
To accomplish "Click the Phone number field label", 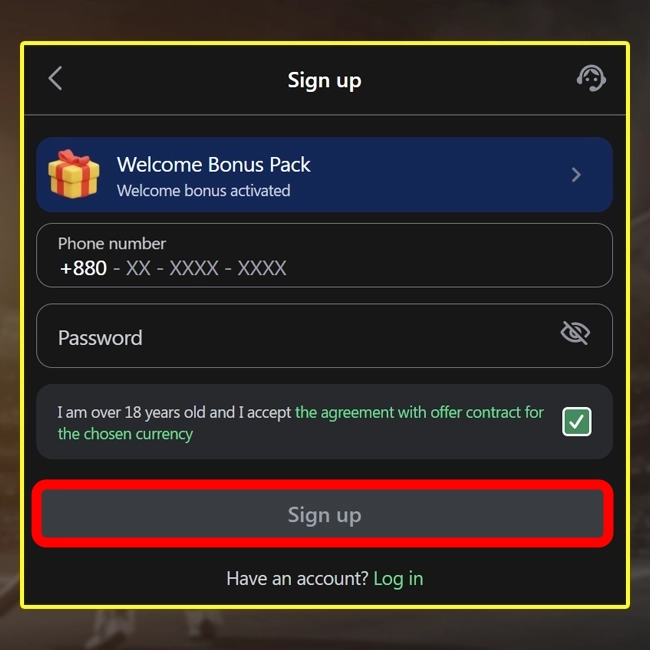I will 112,244.
